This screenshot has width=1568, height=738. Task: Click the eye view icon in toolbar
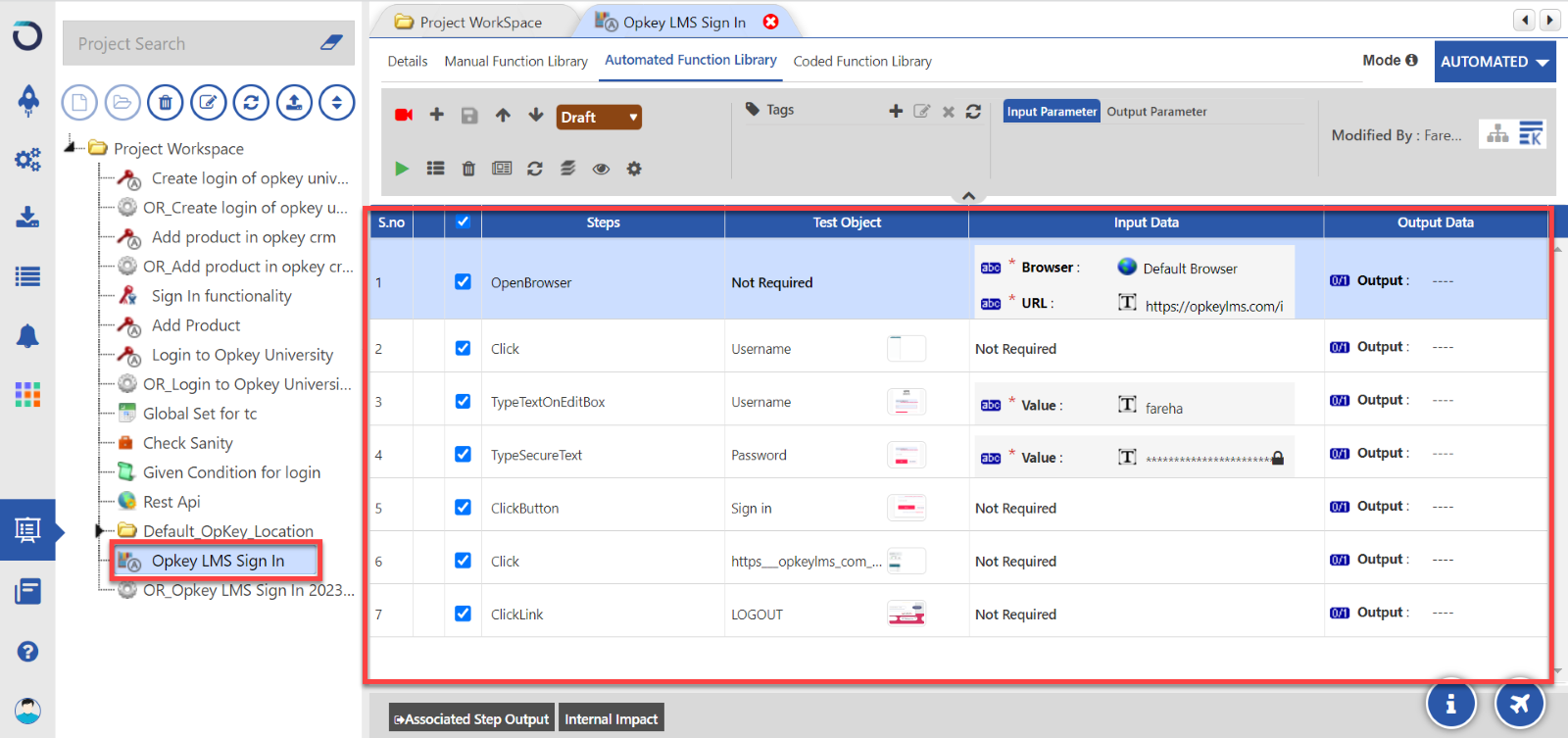click(602, 169)
